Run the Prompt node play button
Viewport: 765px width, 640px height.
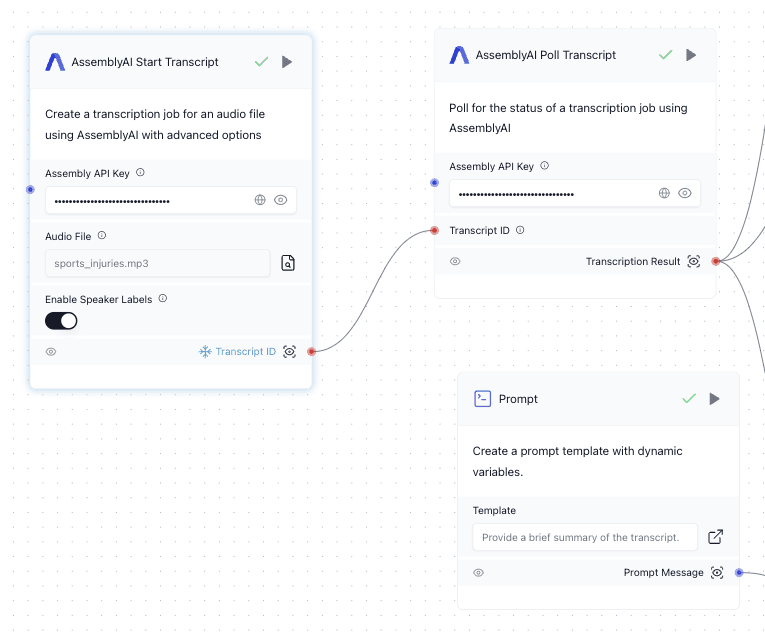click(714, 399)
